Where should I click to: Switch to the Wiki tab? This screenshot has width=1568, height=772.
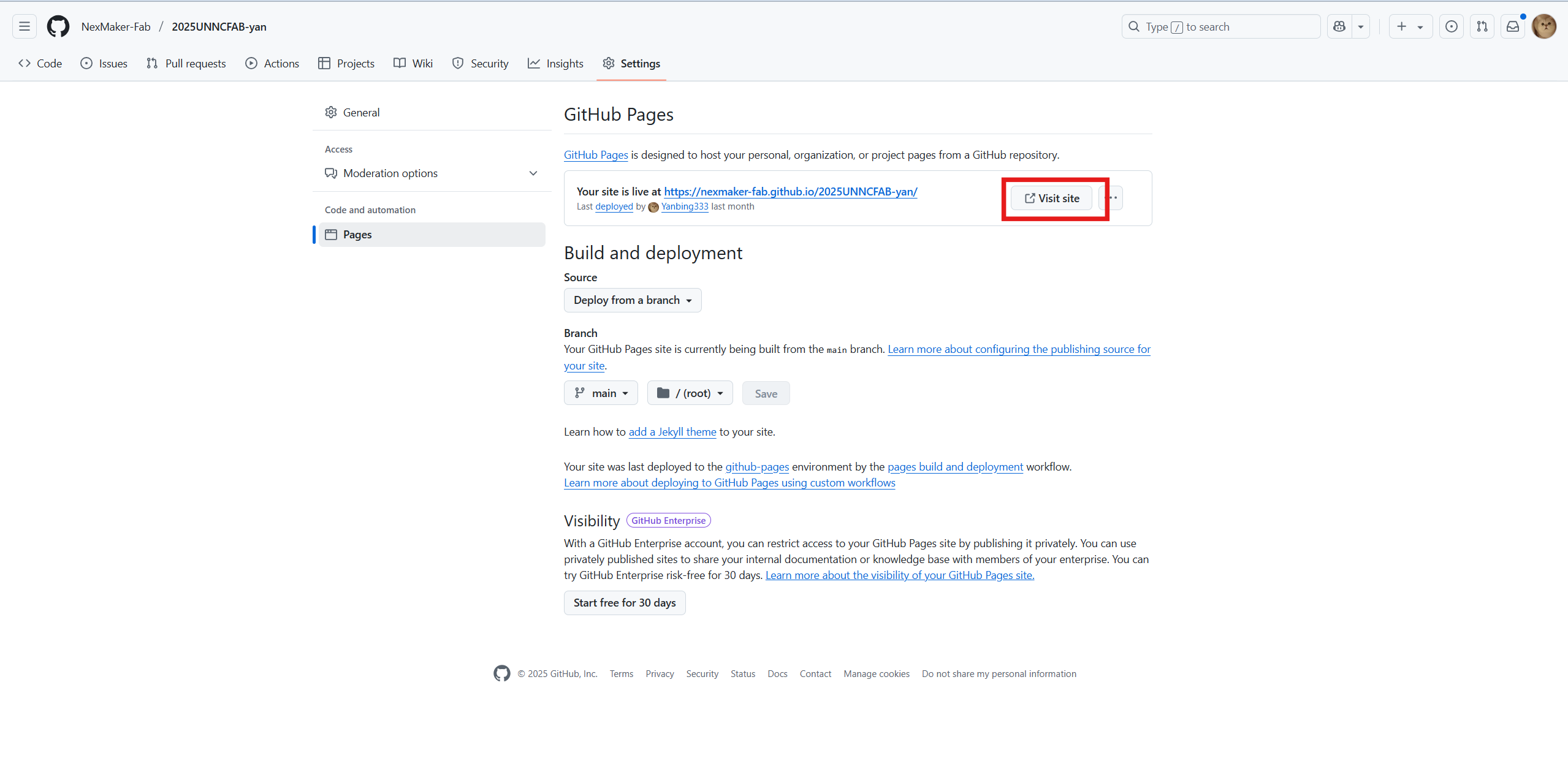click(413, 63)
